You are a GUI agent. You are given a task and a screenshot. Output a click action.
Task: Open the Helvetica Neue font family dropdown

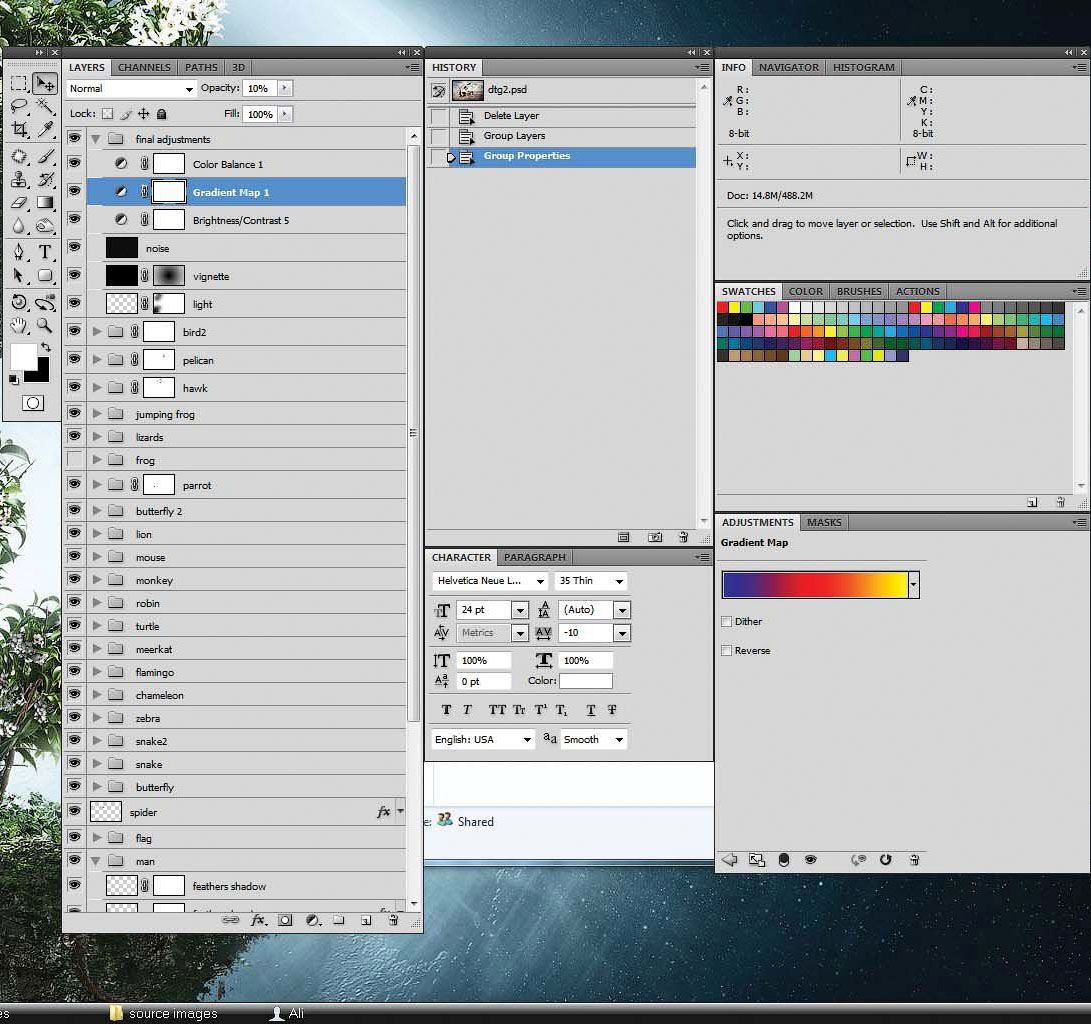490,581
